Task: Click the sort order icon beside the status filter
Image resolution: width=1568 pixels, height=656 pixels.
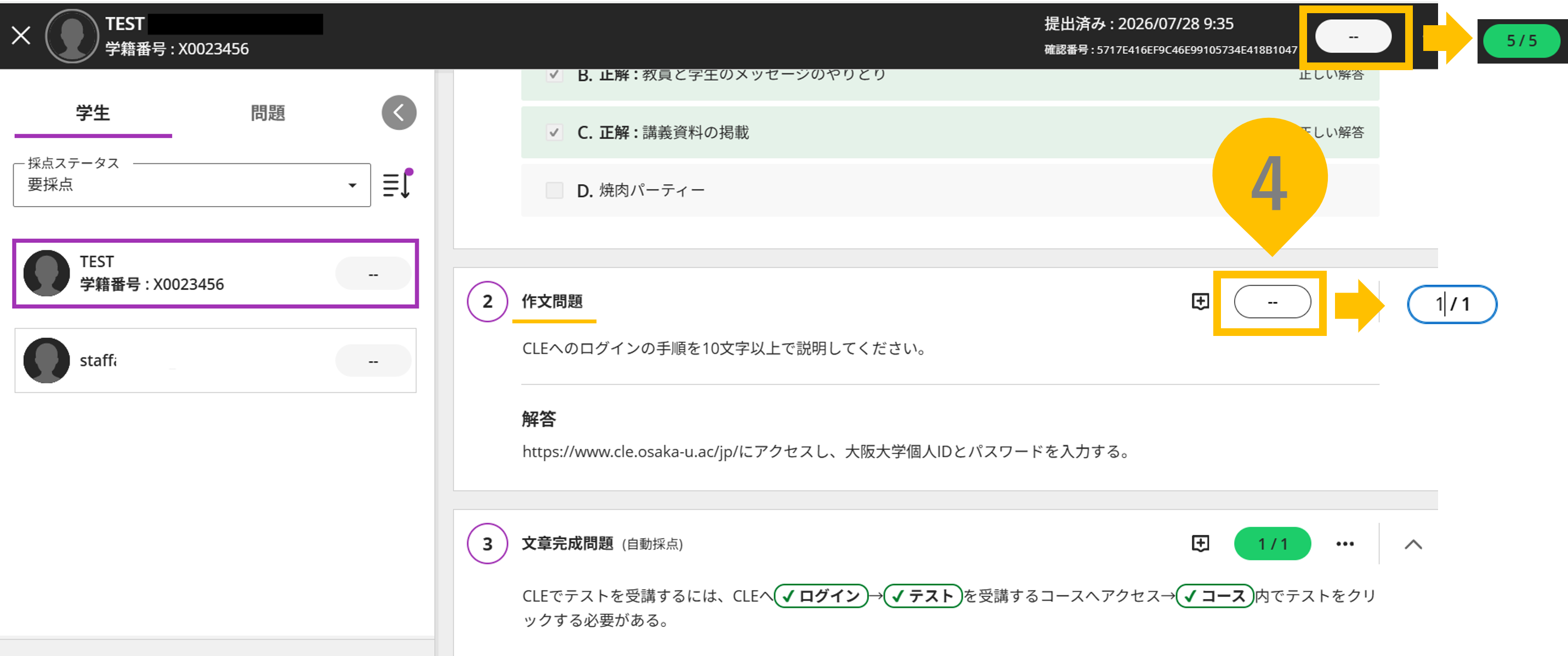Action: click(397, 184)
